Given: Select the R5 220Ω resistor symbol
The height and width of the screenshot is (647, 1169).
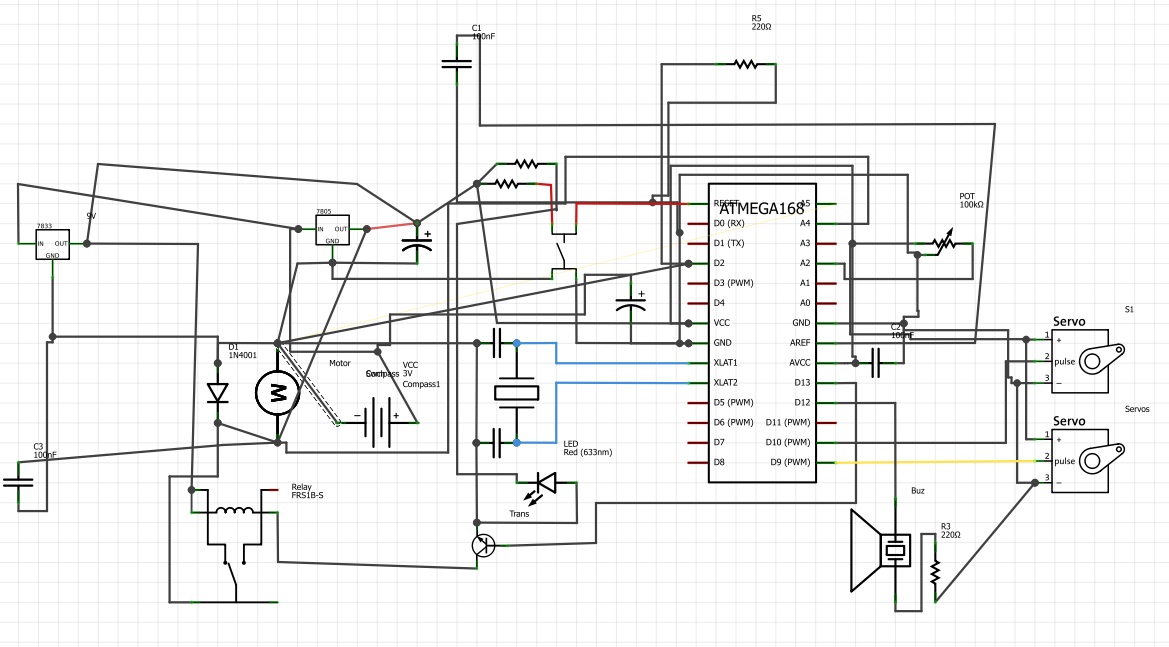Looking at the screenshot, I should point(746,65).
